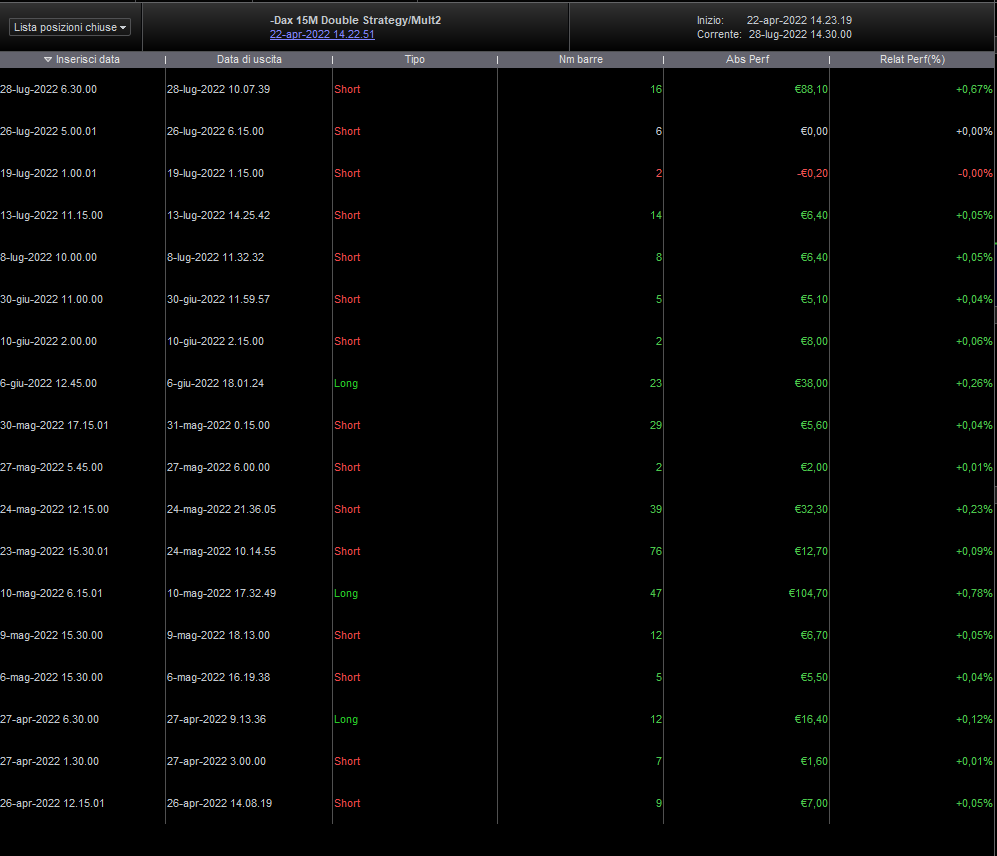Click the sort arrow icon beside Inserisci data
The image size is (997, 856).
point(48,59)
